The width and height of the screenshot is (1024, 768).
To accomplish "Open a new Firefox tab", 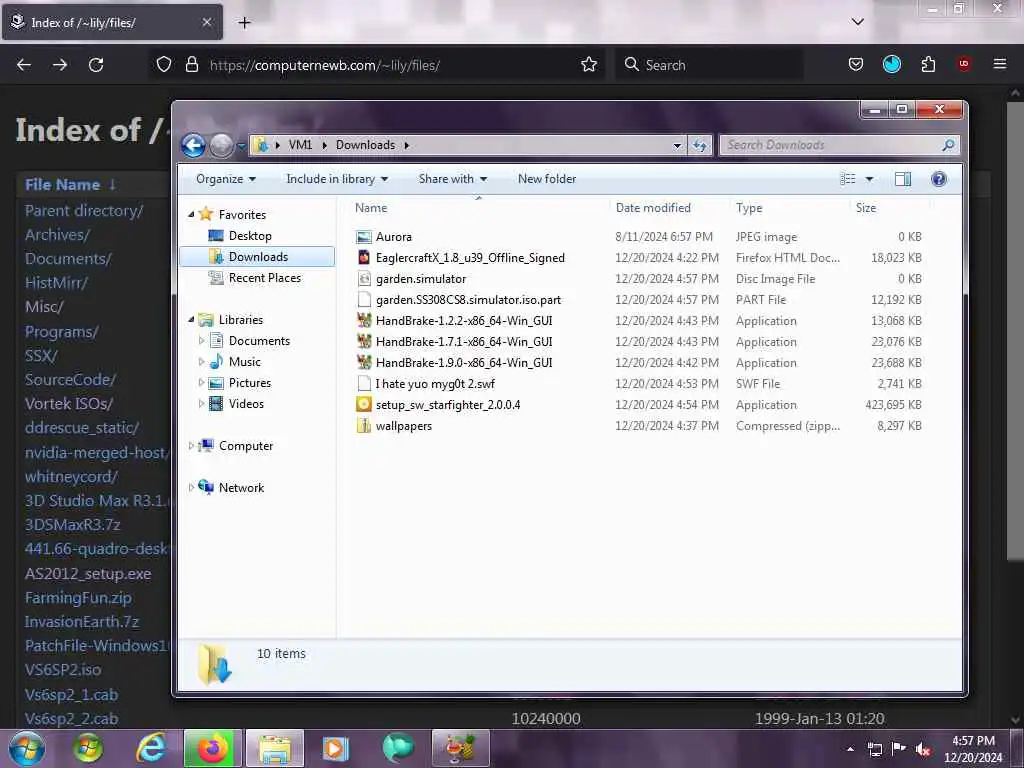I will (244, 23).
